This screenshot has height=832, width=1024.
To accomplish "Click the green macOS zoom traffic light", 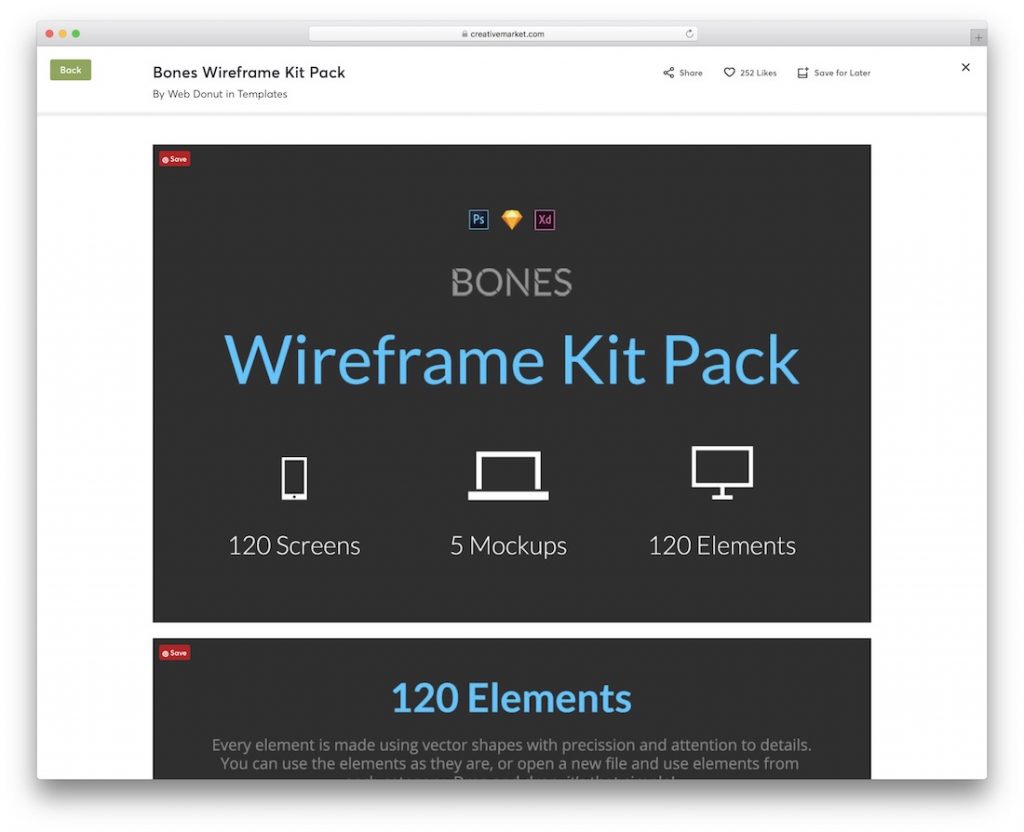I will click(75, 32).
